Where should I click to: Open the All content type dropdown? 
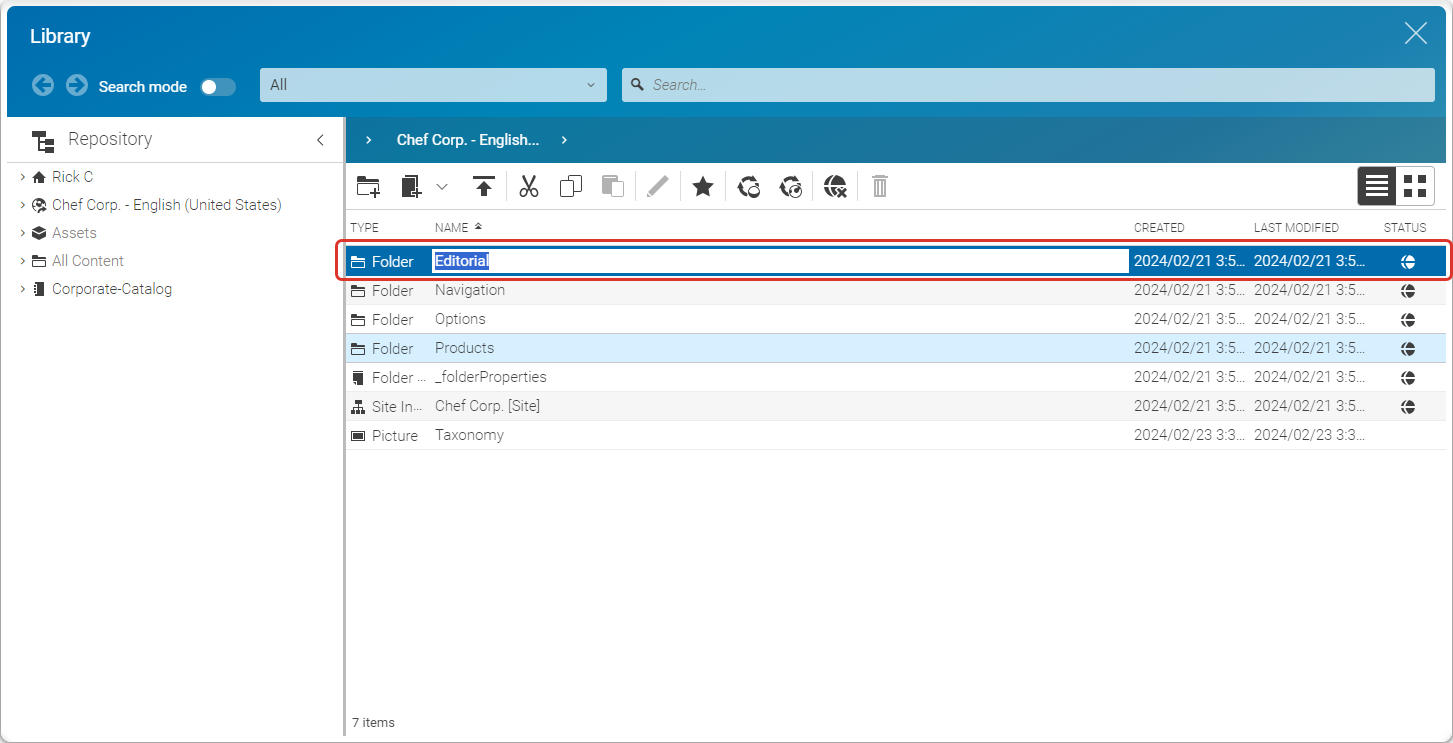click(x=433, y=85)
